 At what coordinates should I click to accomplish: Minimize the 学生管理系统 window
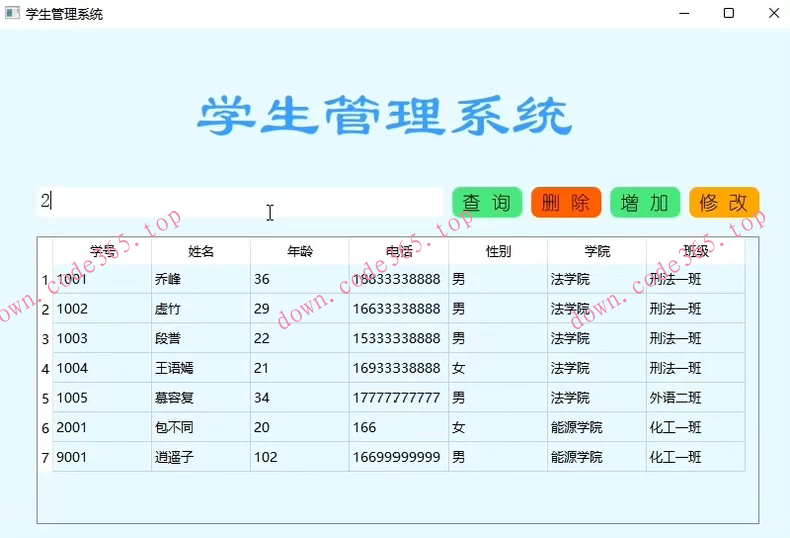(x=684, y=13)
